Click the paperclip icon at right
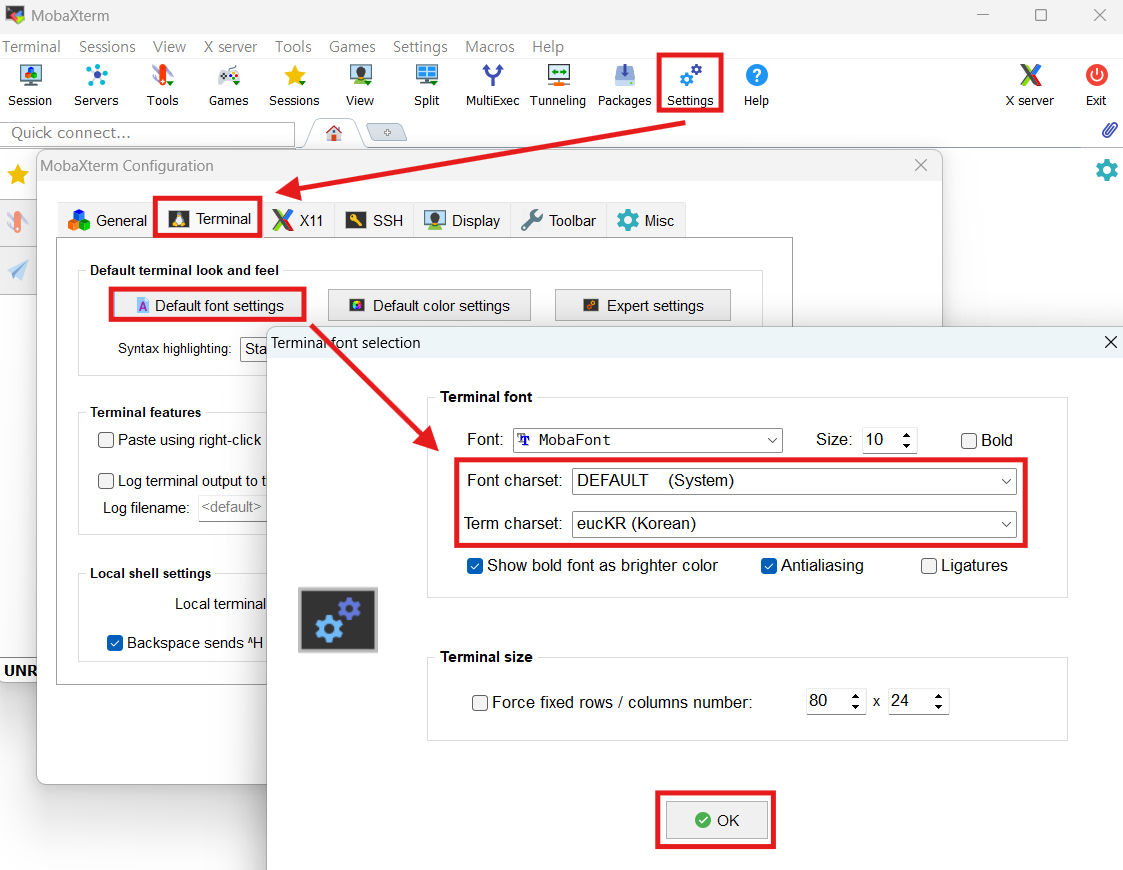Image resolution: width=1123 pixels, height=870 pixels. click(1109, 130)
